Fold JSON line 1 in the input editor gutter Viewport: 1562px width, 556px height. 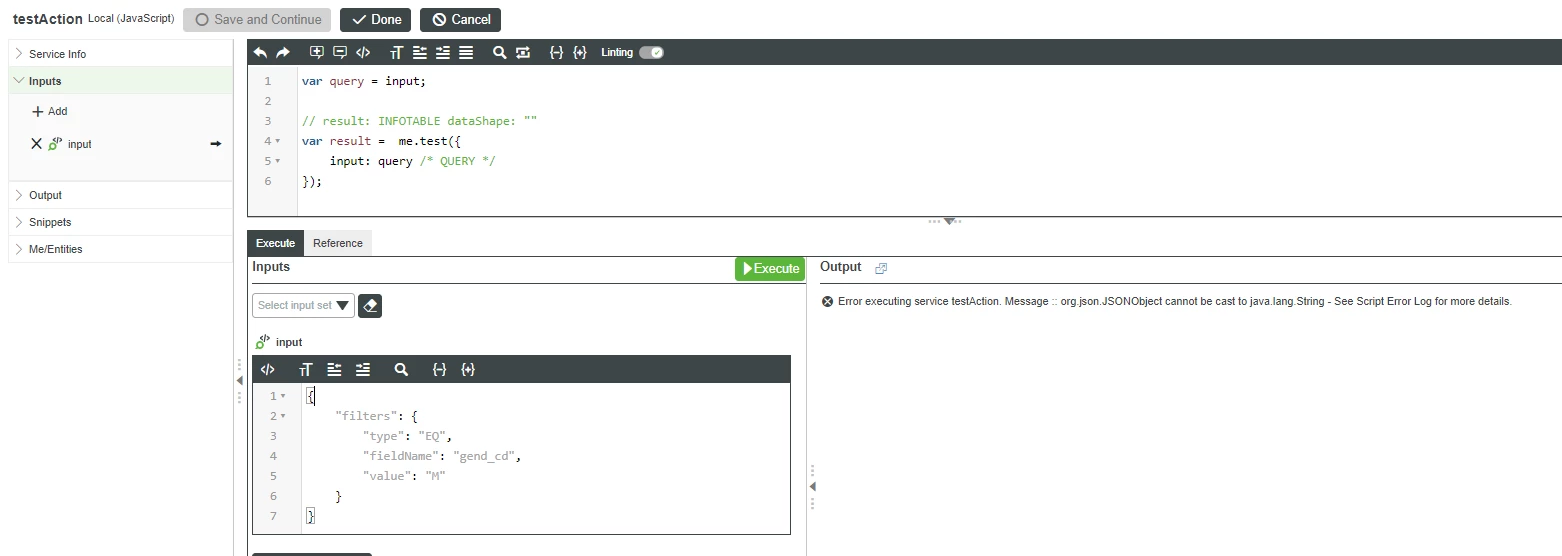pos(283,396)
